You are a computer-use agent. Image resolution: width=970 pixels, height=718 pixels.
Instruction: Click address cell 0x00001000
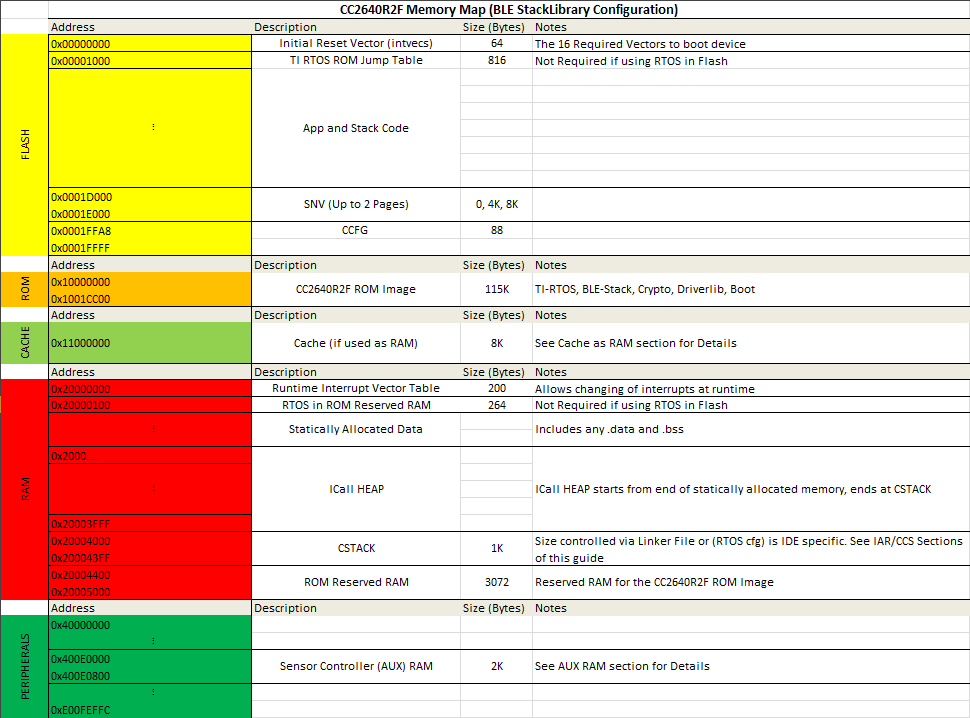coord(150,61)
